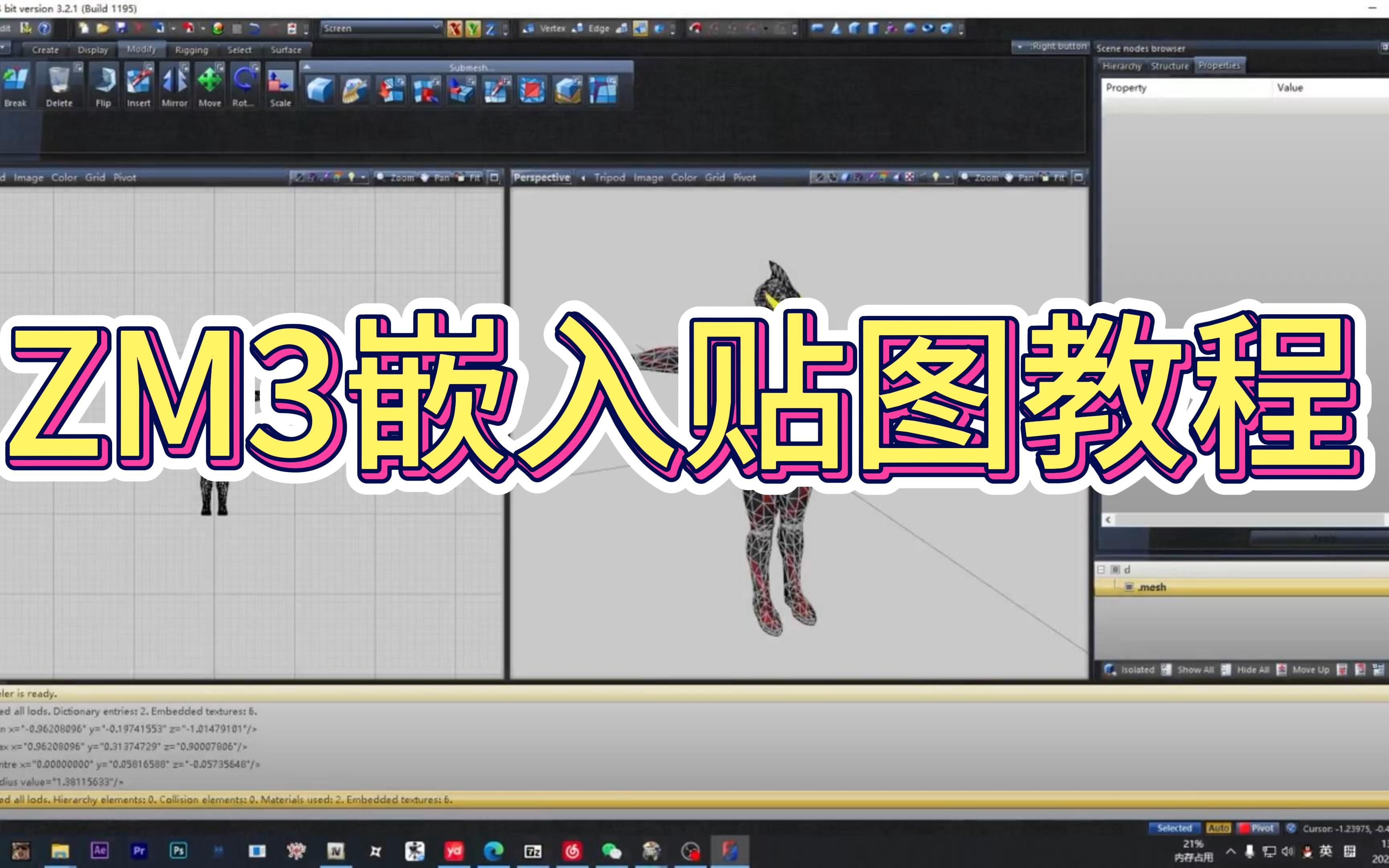Open the help question-mark icon
This screenshot has width=1389, height=868.
(x=44, y=28)
